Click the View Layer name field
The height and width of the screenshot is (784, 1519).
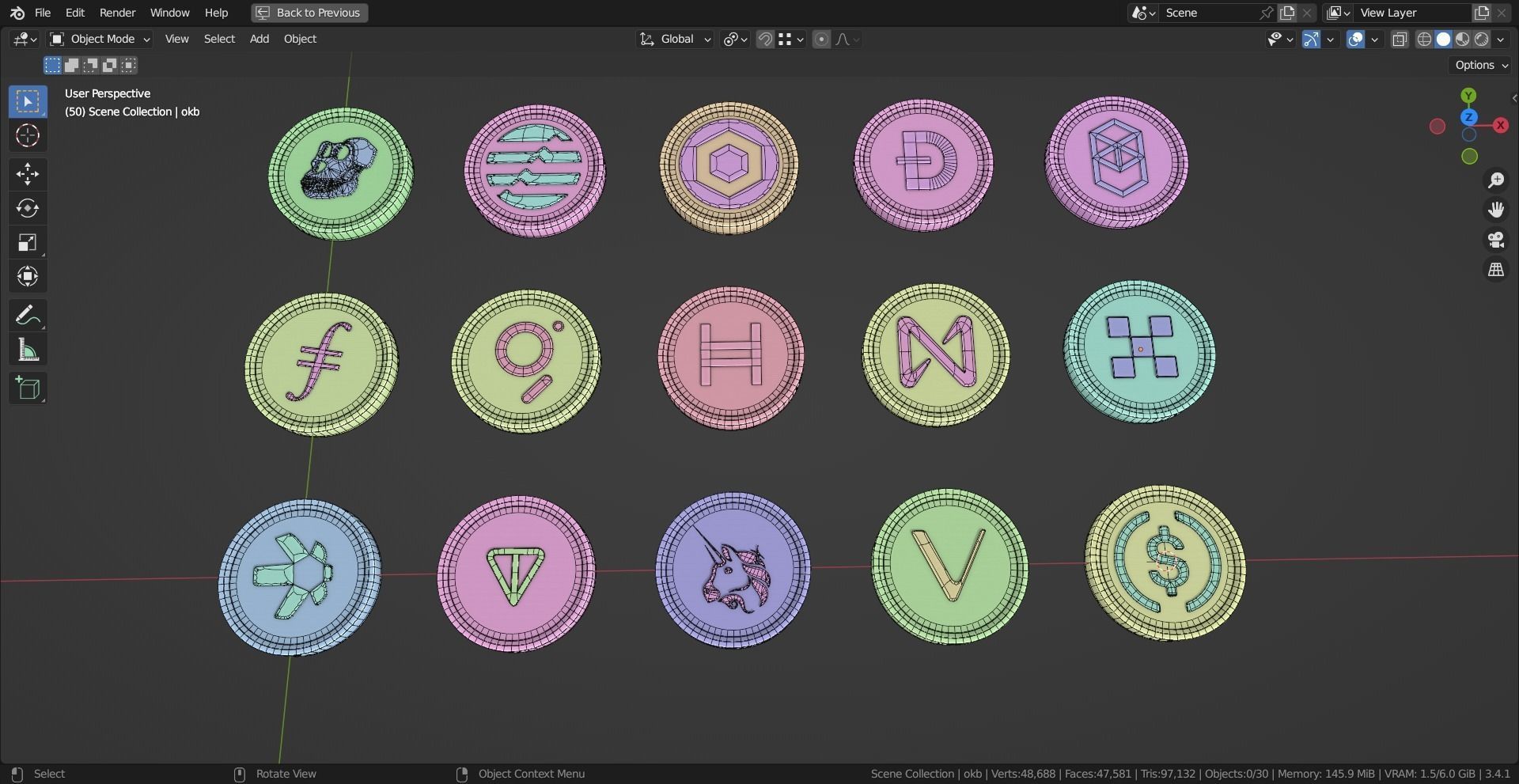click(1413, 13)
